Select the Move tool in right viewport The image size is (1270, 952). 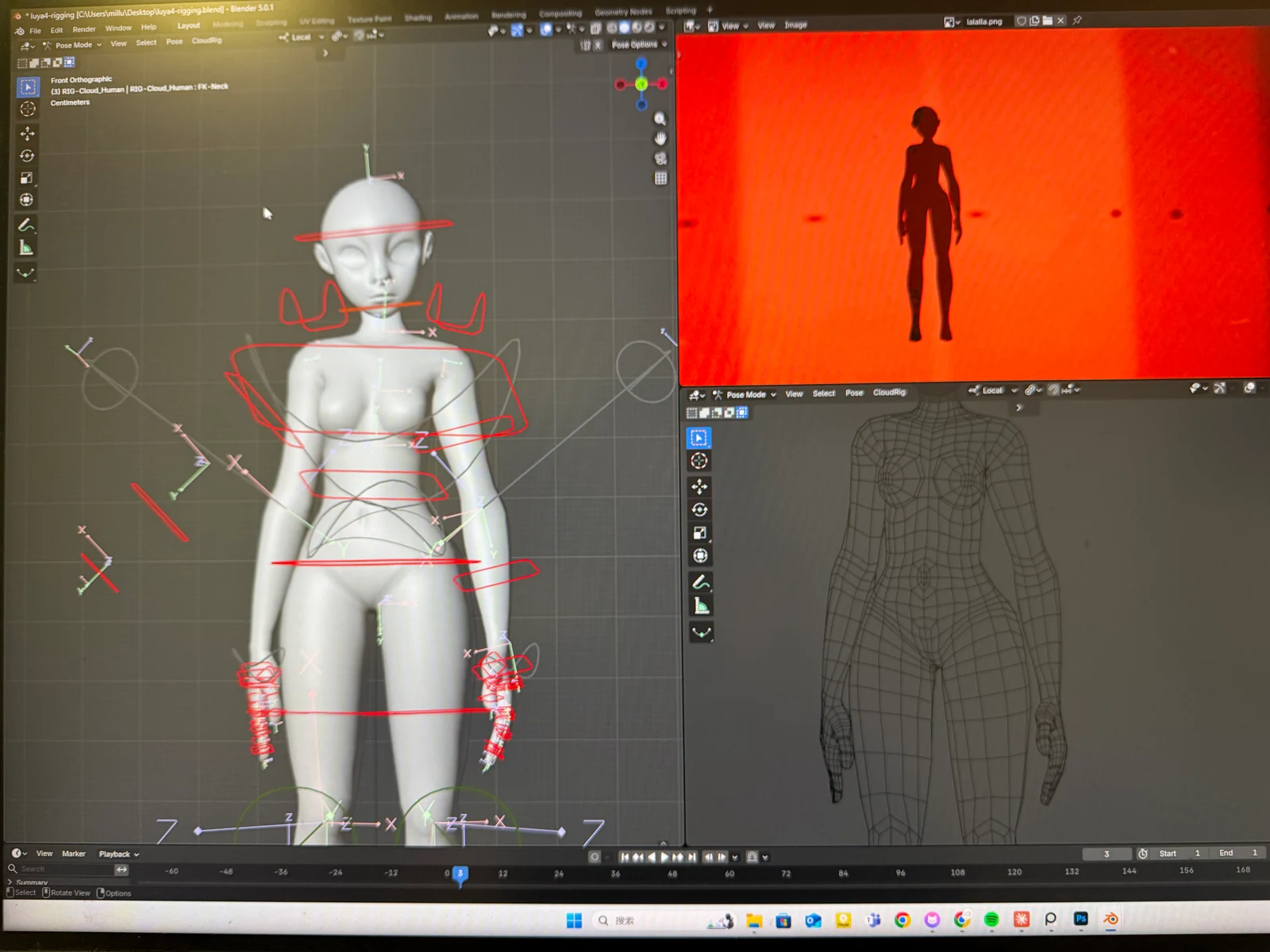(x=699, y=486)
